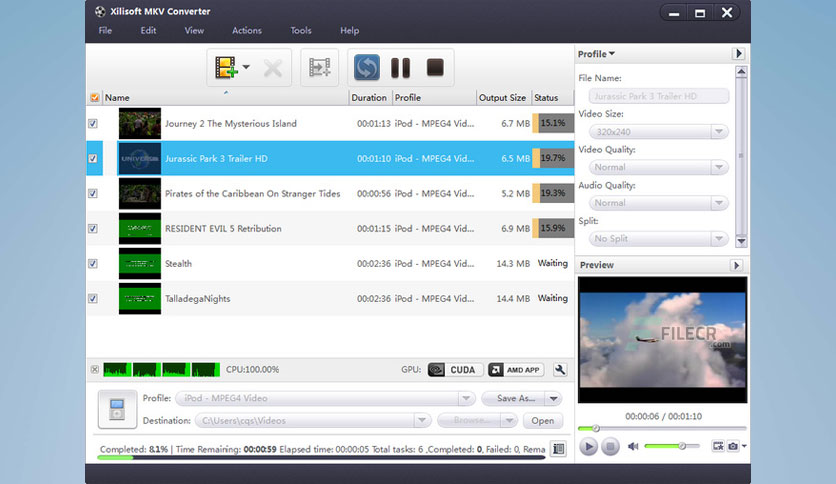Open the Browse button dropdown arrow
This screenshot has height=484, width=836.
(509, 421)
